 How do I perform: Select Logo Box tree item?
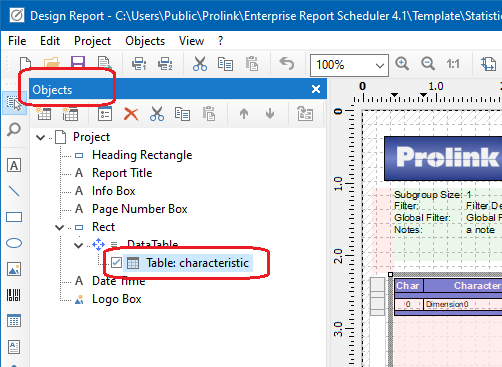[117, 299]
